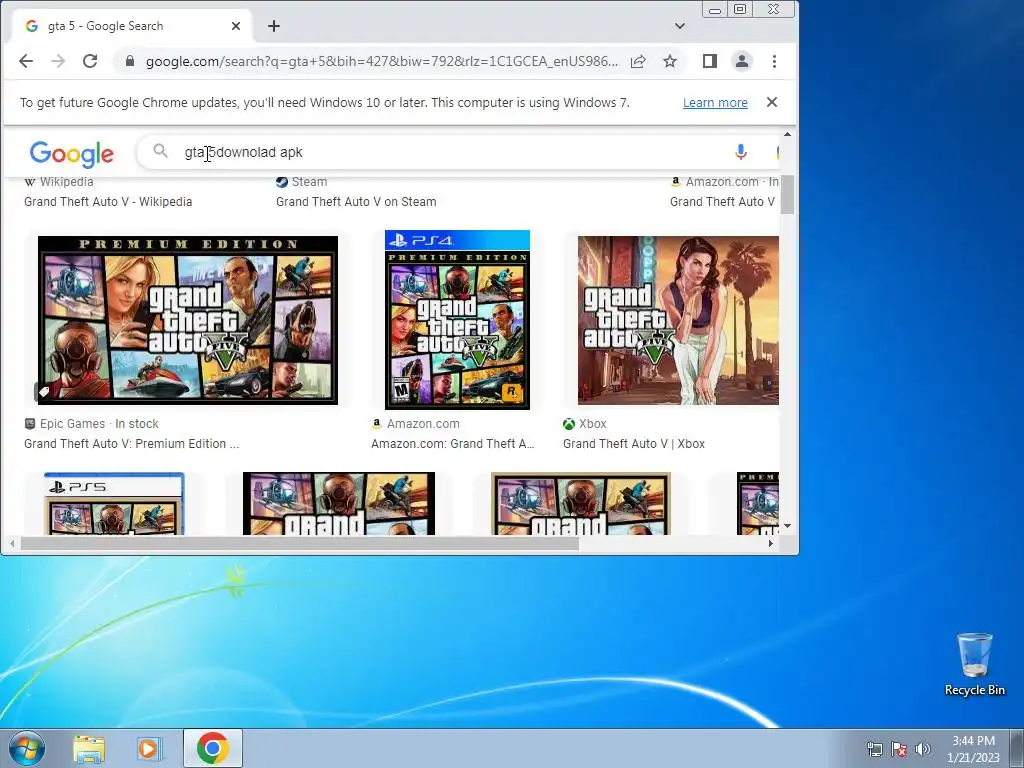This screenshot has height=768, width=1024.
Task: Select the gta 5 - Google Search tab
Action: (x=131, y=26)
